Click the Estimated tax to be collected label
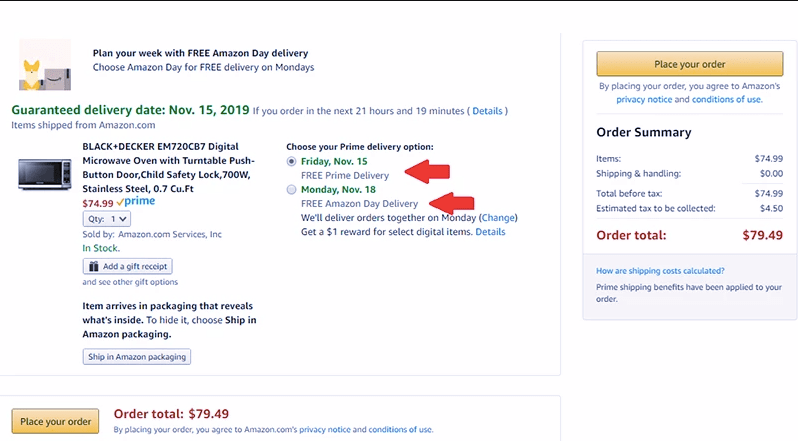 (x=655, y=208)
